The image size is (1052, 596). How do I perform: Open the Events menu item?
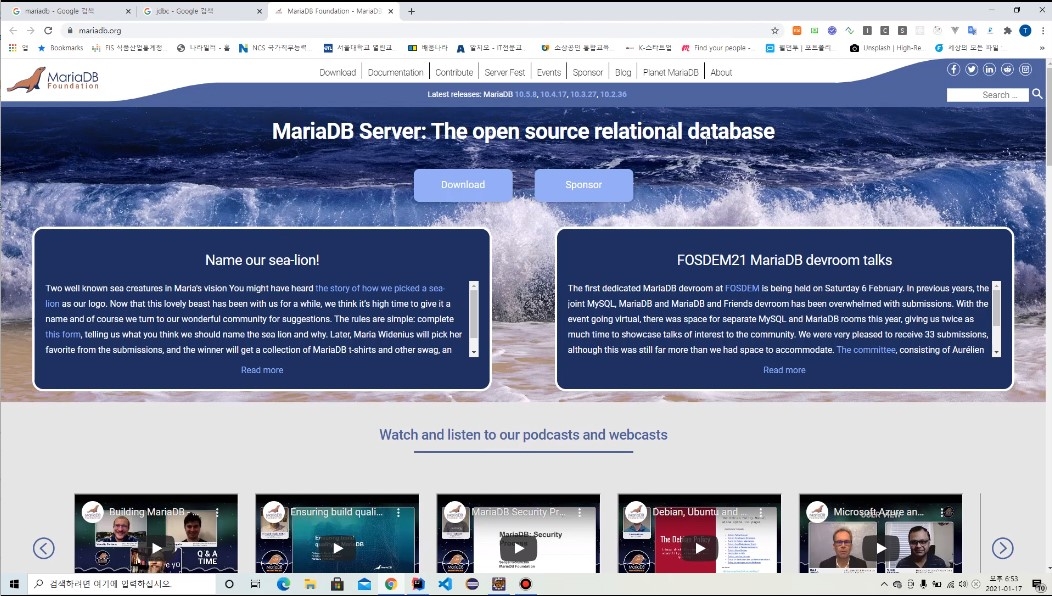pyautogui.click(x=549, y=72)
